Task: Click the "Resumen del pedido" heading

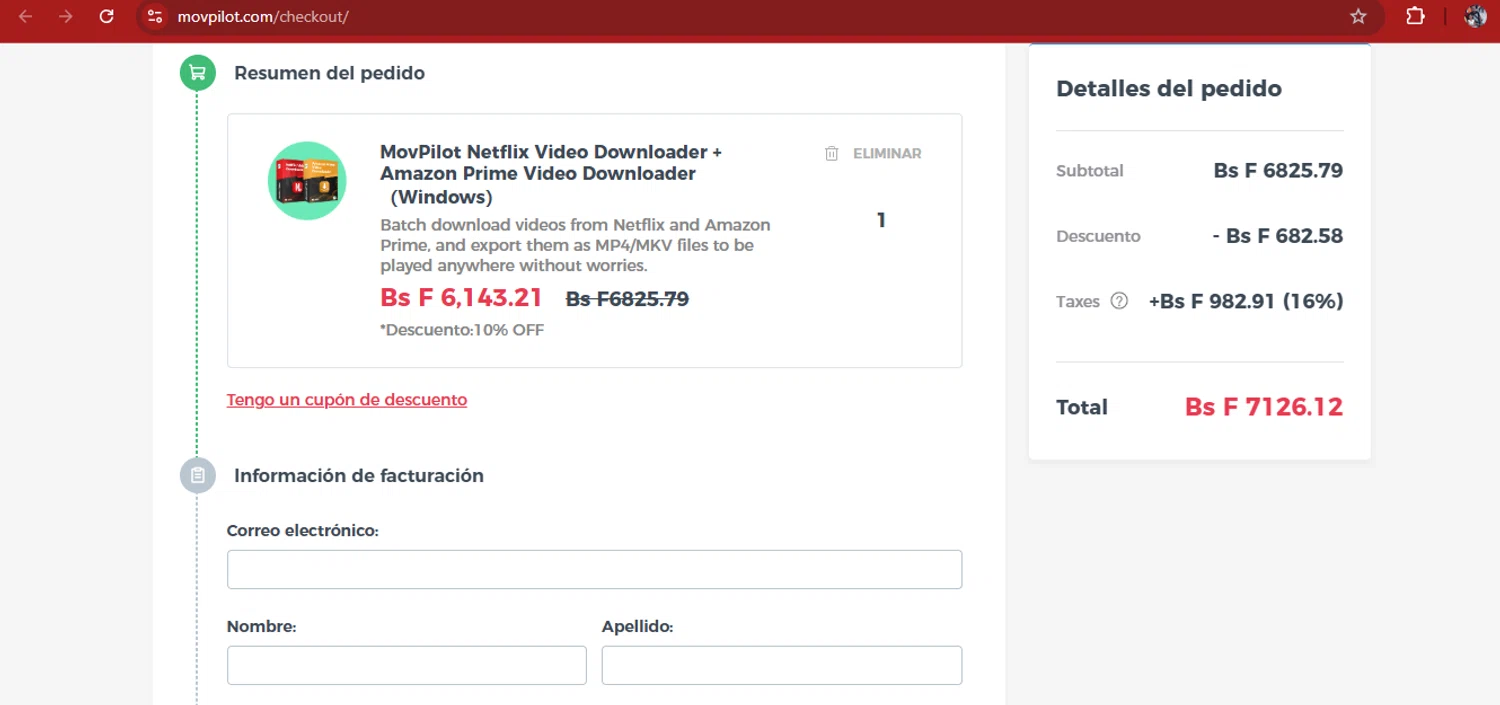Action: point(329,73)
